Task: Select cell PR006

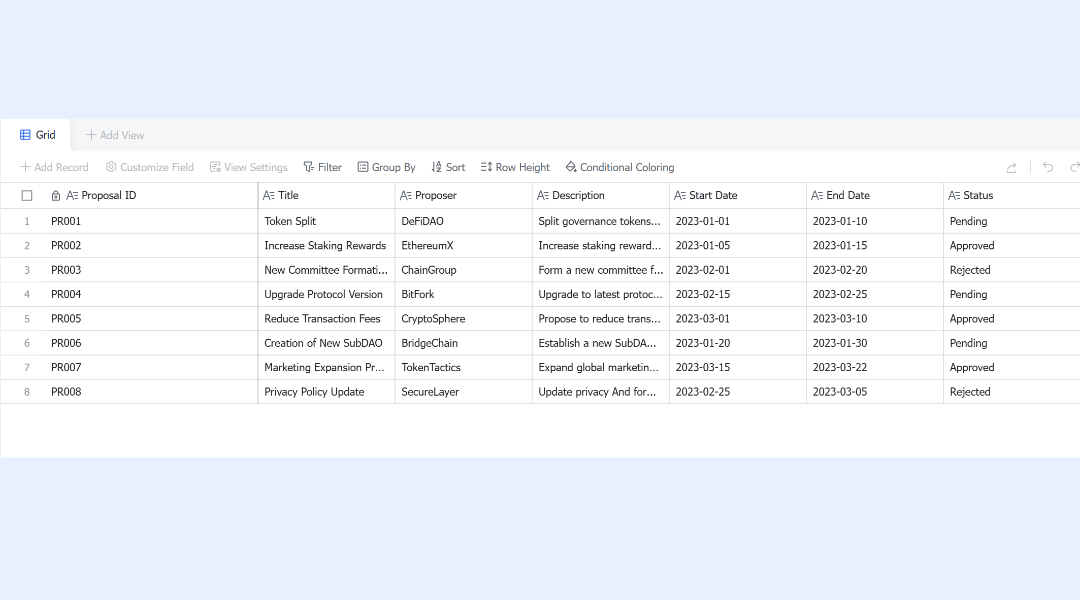Action: 151,343
